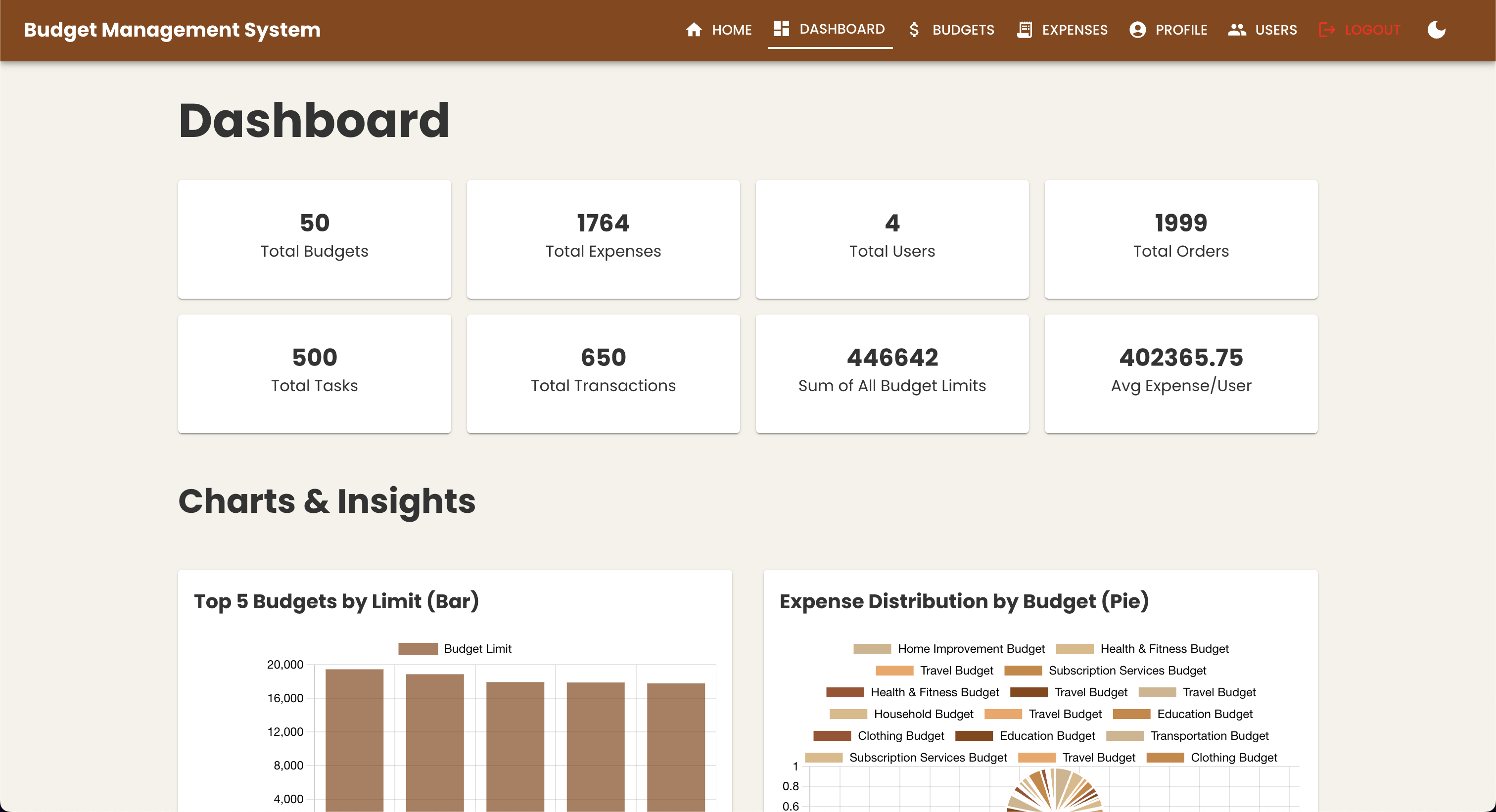Select the Total Budgets card showing 50
1496x812 pixels.
314,239
